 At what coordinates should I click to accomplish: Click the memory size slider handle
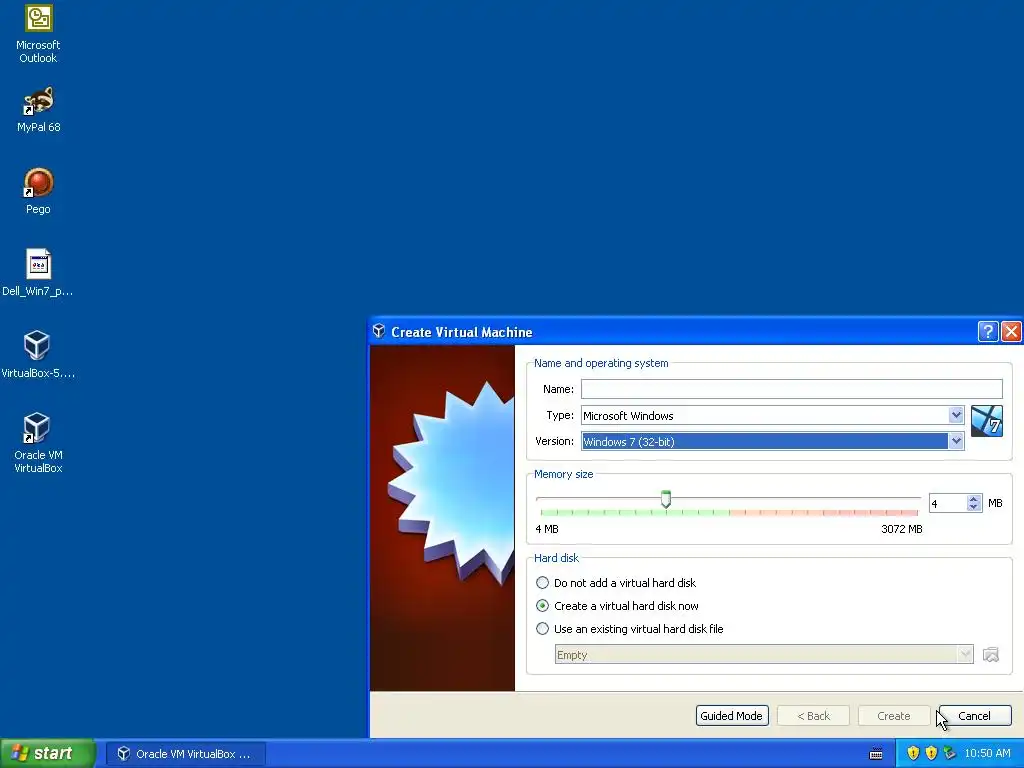(x=665, y=500)
